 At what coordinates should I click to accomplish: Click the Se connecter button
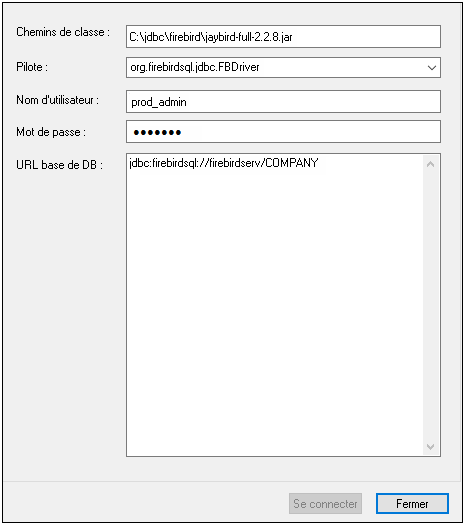325,503
